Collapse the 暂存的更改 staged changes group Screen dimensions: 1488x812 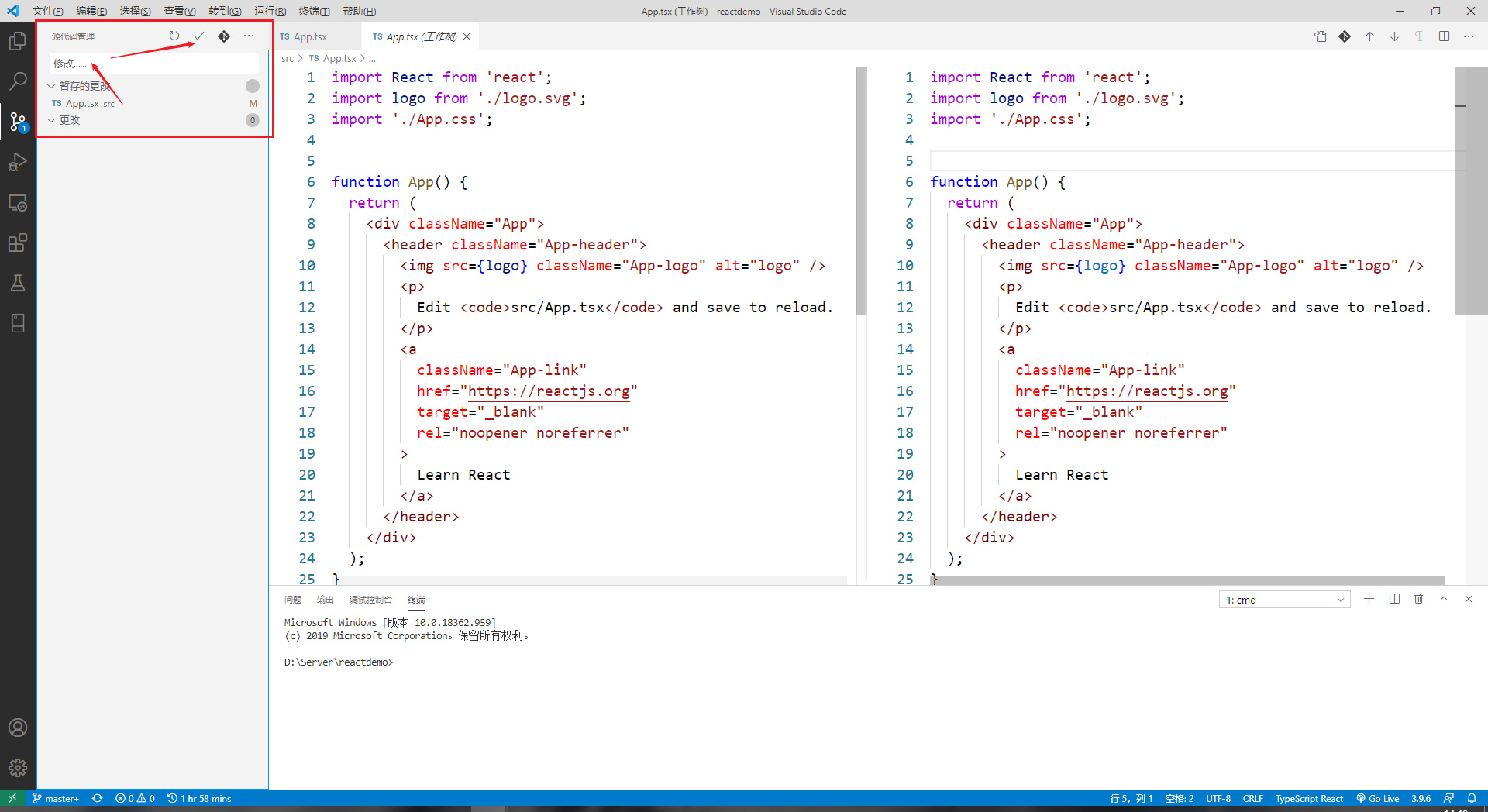coord(51,86)
